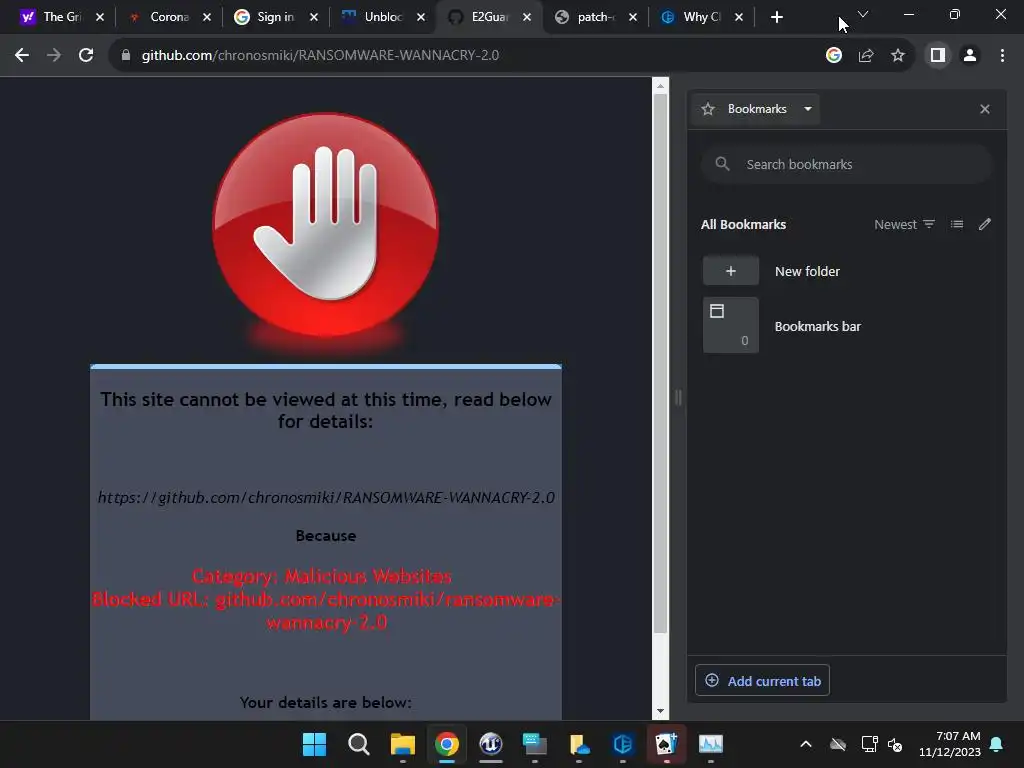Click the page vertical scrollbar thumb
The height and width of the screenshot is (768, 1024).
coord(660,363)
